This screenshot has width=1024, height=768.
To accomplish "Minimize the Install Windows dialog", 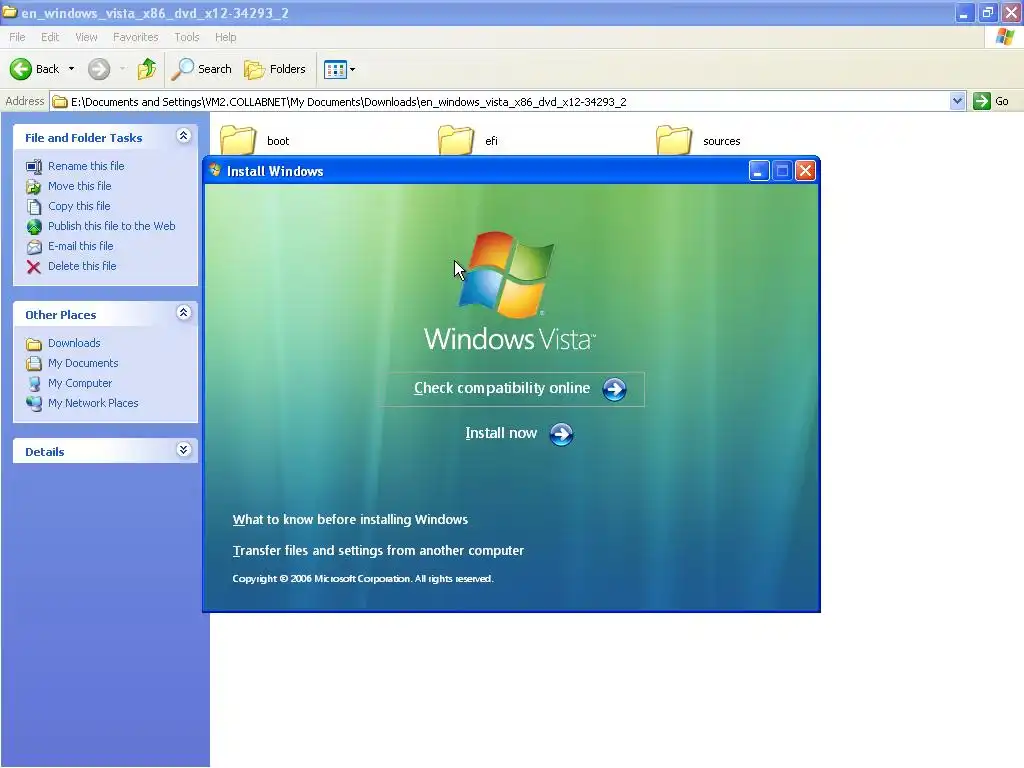I will tap(758, 171).
